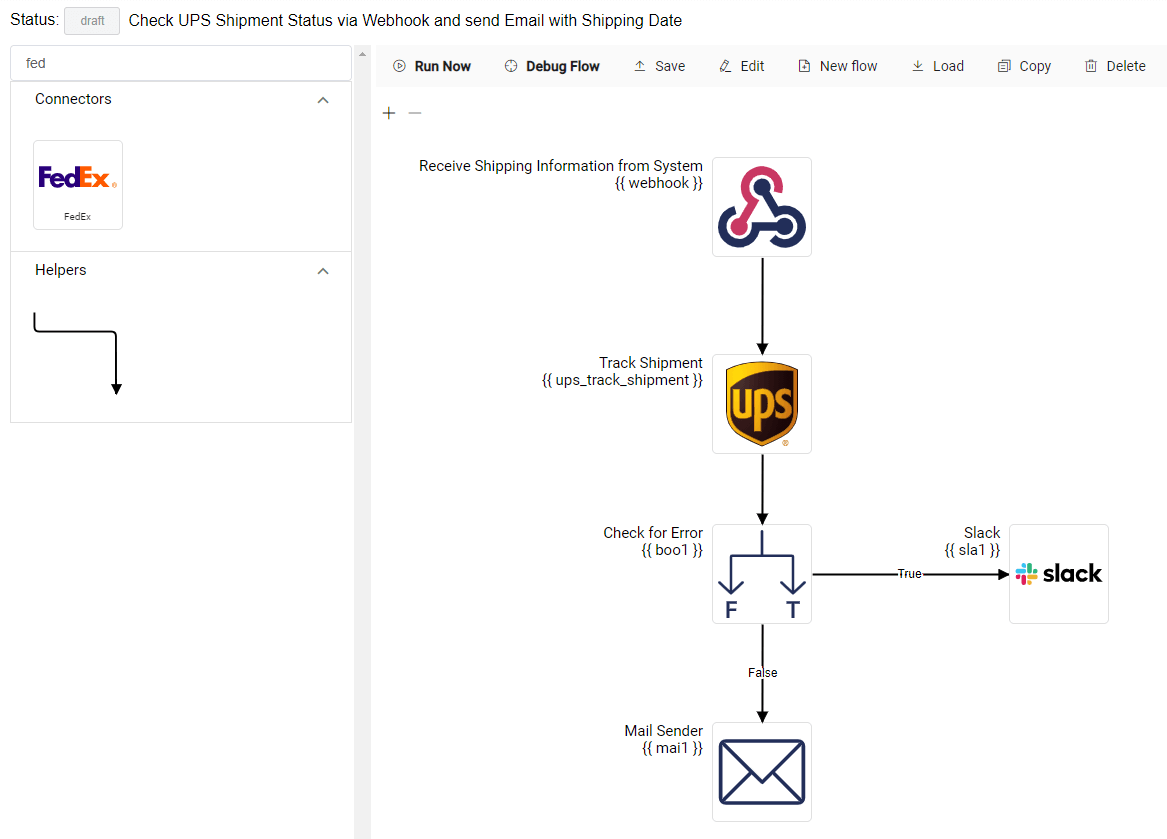Select the Mail Sender envelope node

761,772
